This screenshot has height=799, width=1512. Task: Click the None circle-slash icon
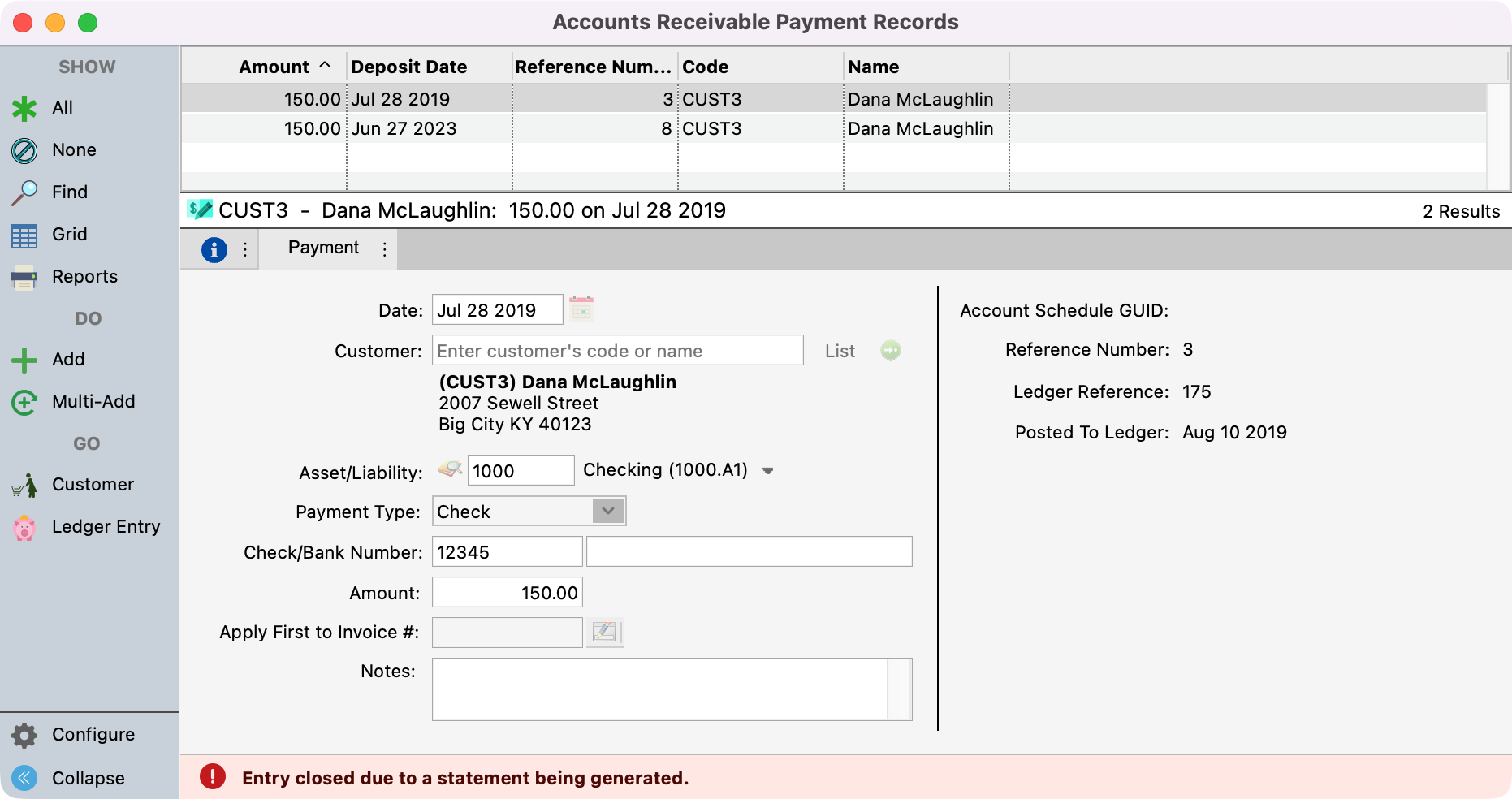pos(24,150)
